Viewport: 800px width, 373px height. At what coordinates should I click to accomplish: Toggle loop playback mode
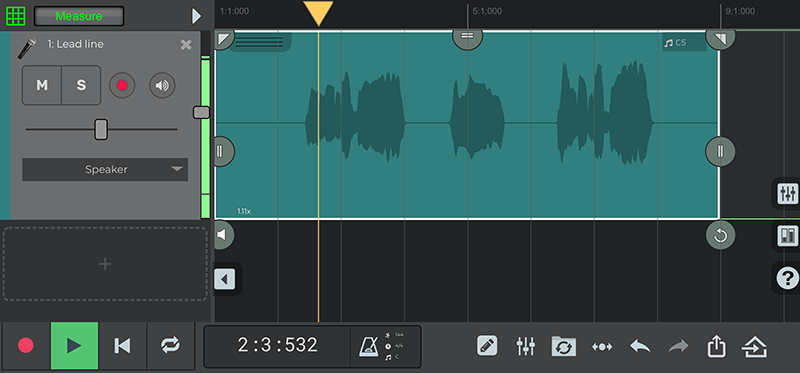tap(170, 345)
